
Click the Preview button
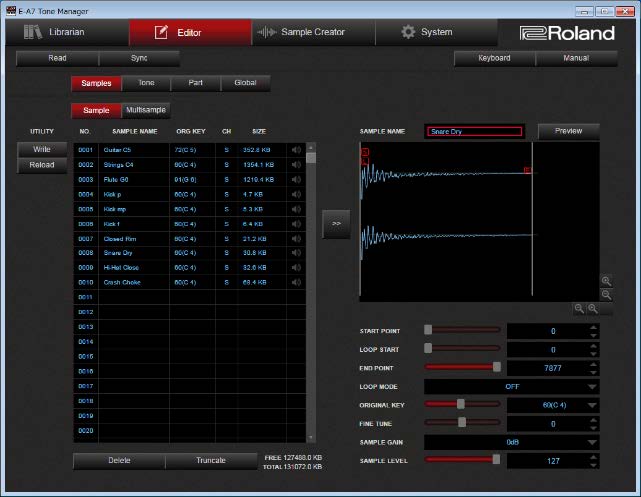(568, 131)
